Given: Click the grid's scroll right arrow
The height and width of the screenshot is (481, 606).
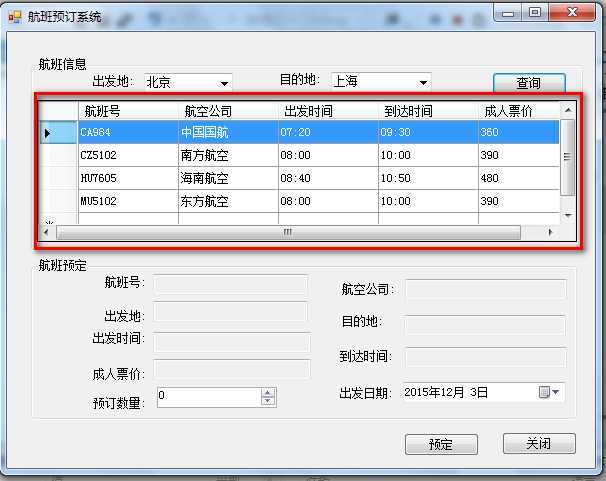Looking at the screenshot, I should click(x=550, y=232).
